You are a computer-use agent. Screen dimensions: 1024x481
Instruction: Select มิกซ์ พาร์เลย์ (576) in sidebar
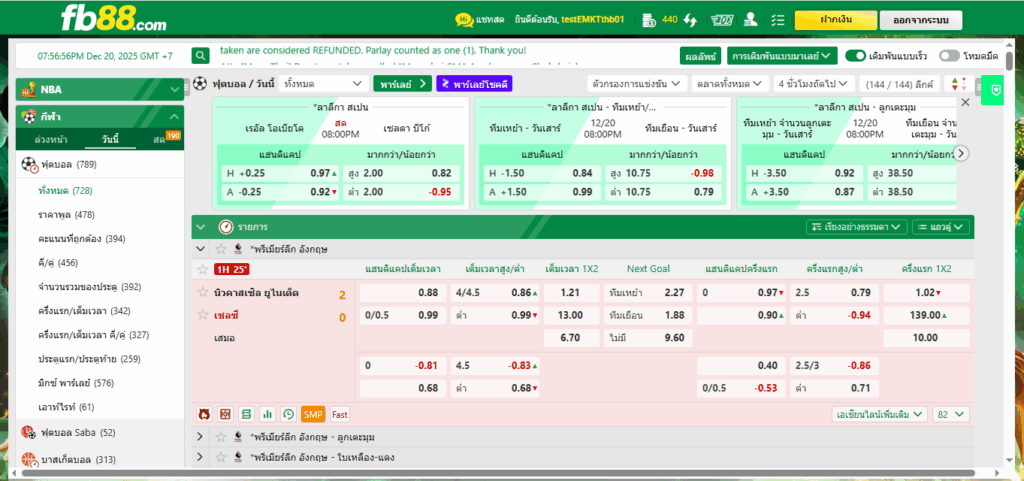(x=75, y=383)
